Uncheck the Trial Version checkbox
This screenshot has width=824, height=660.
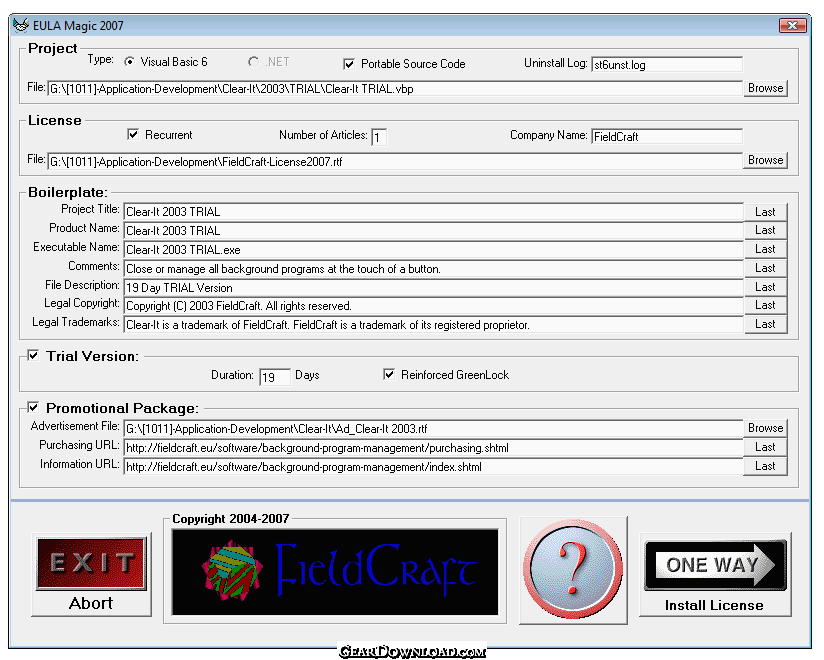[33, 356]
